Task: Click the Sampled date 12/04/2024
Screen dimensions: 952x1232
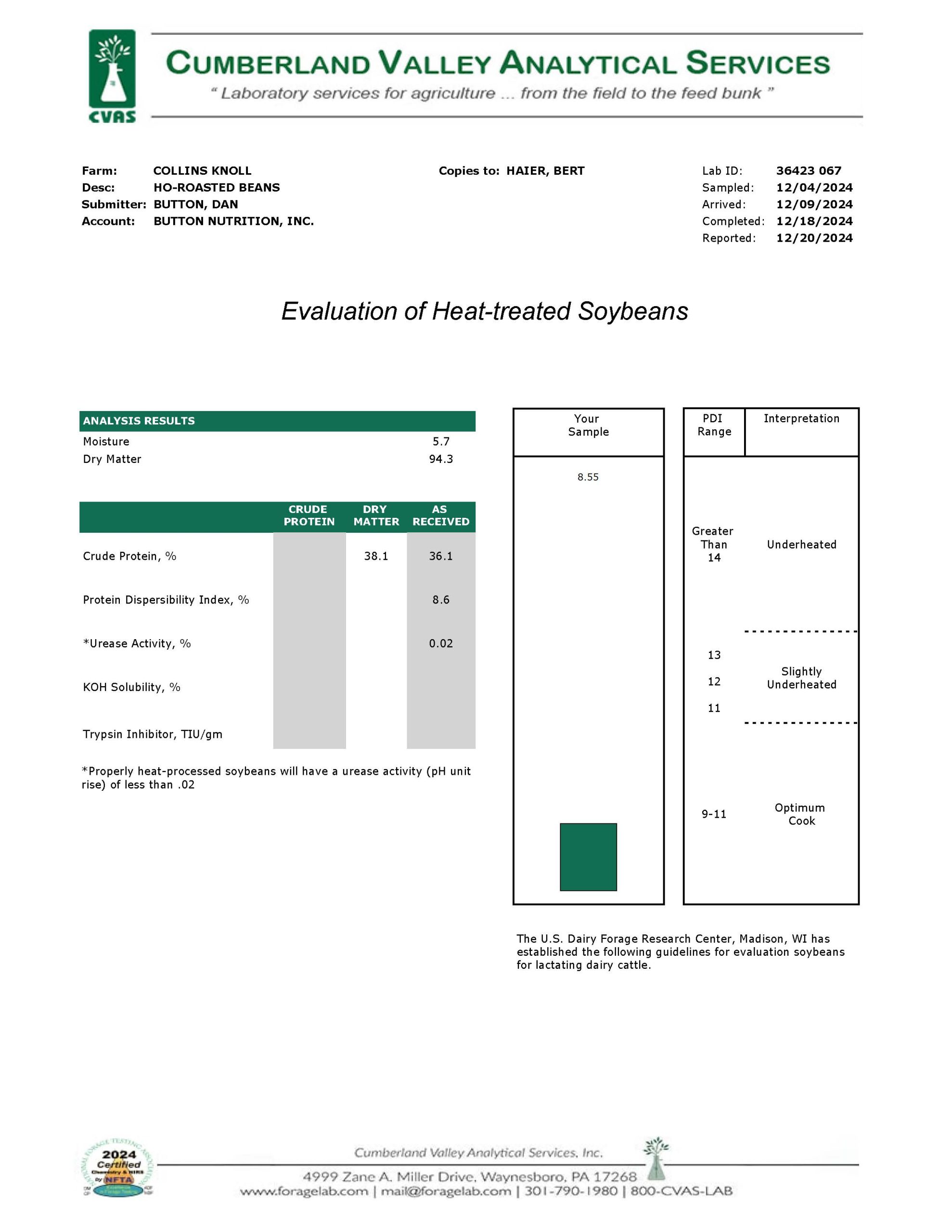Action: point(814,188)
